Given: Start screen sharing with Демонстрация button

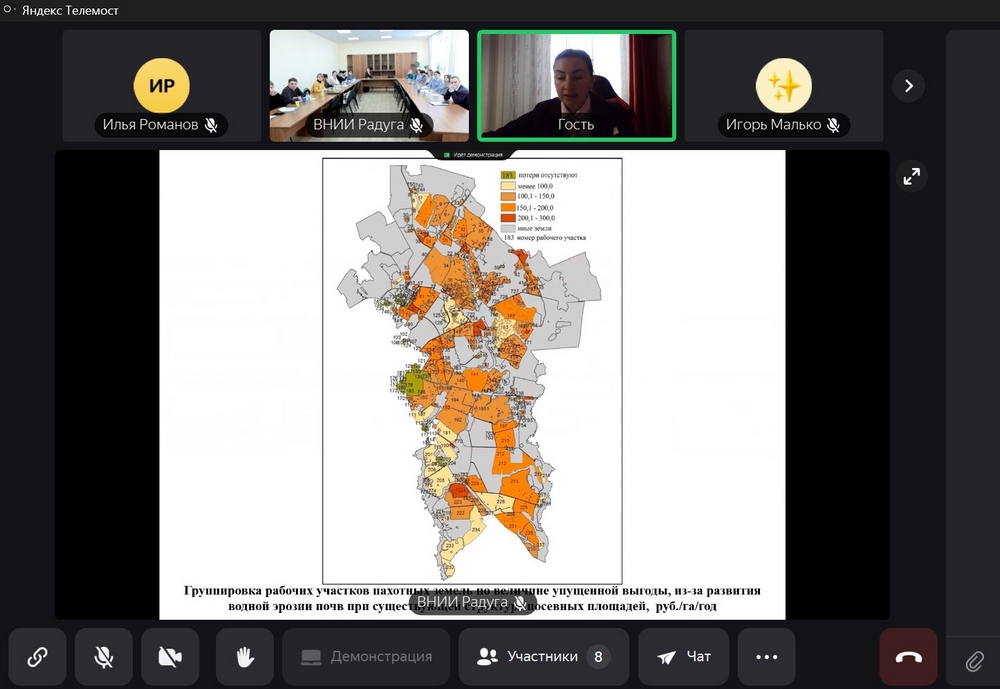Looking at the screenshot, I should [367, 657].
